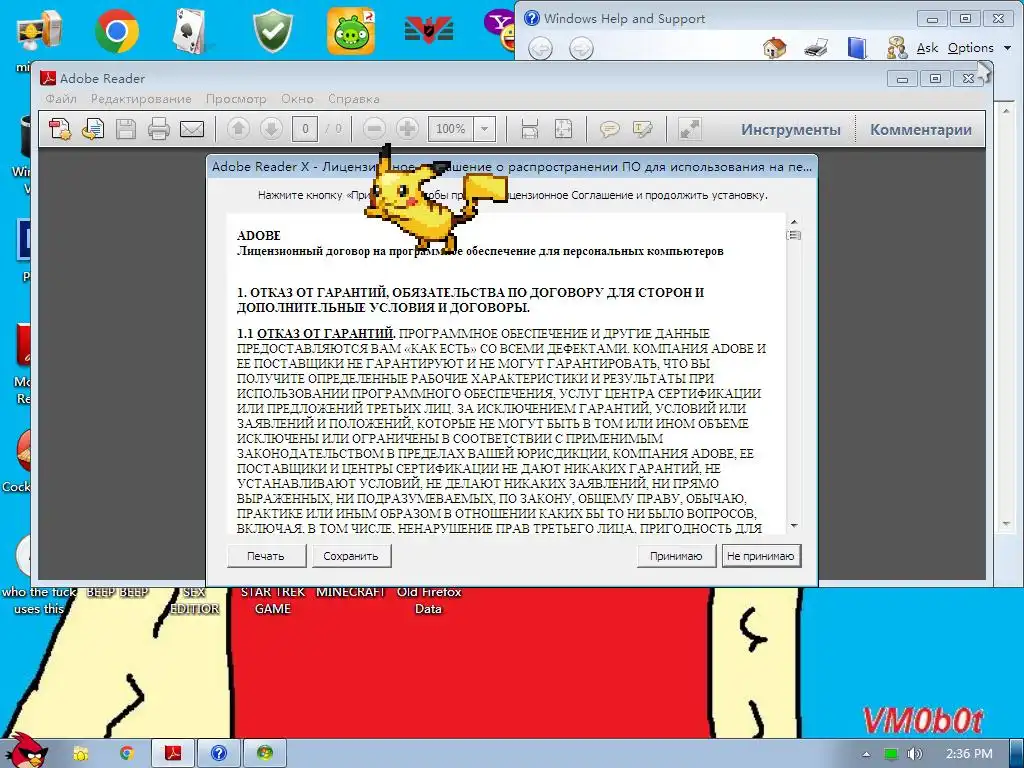Click the Create PDF online toolbar icon

coord(60,129)
